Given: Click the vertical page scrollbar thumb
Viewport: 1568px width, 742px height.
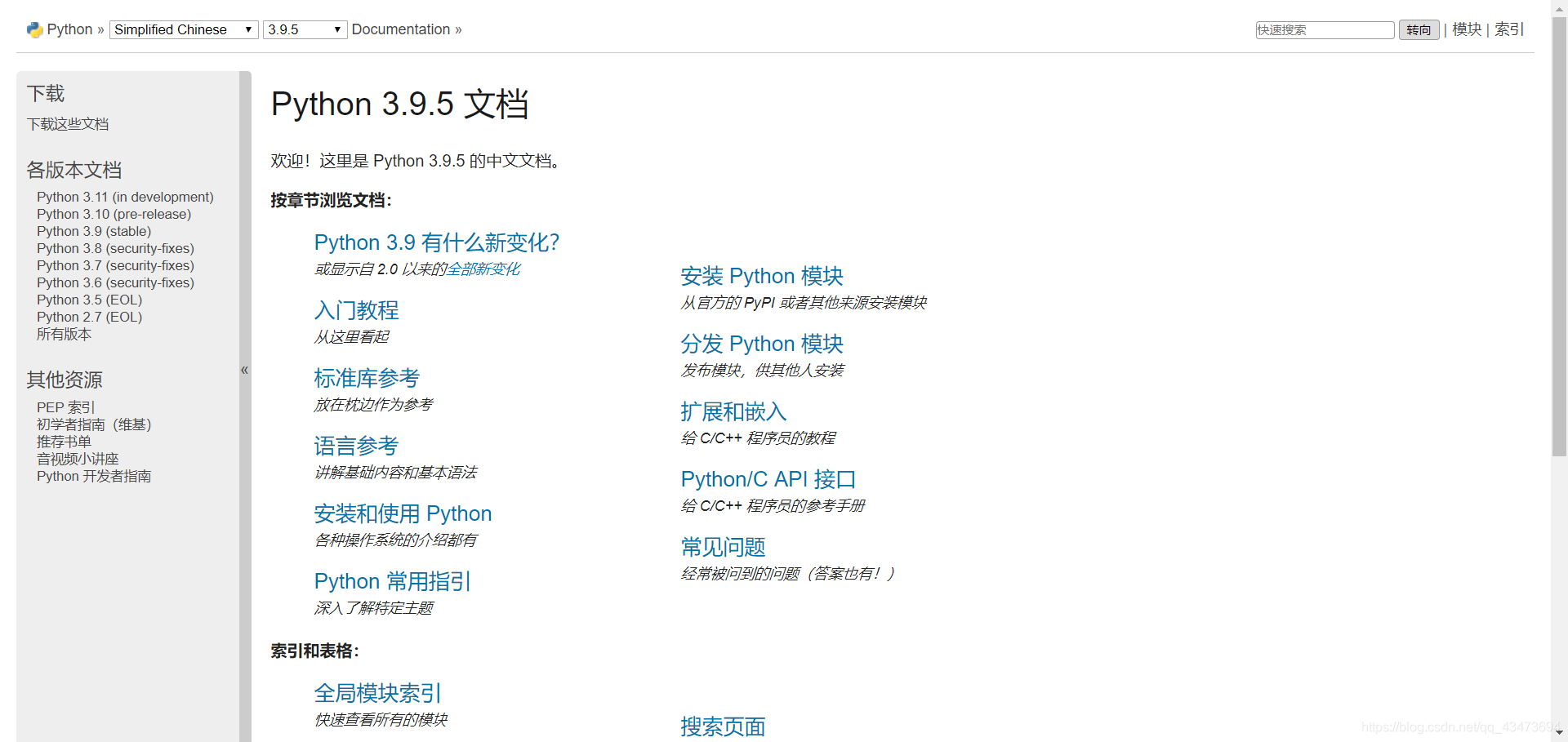Looking at the screenshot, I should click(x=1559, y=237).
